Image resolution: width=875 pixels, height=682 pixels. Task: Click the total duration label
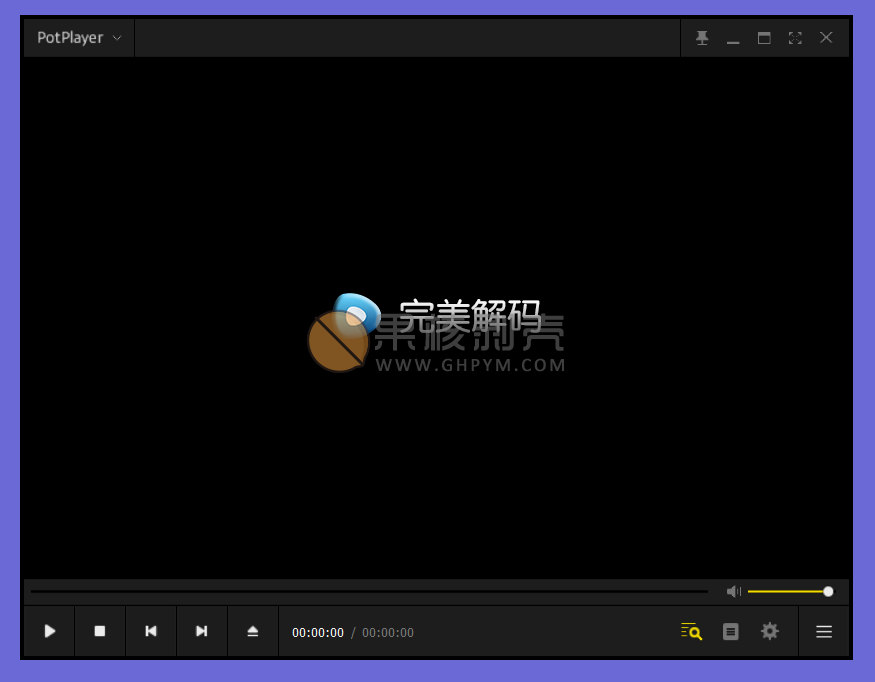[387, 632]
